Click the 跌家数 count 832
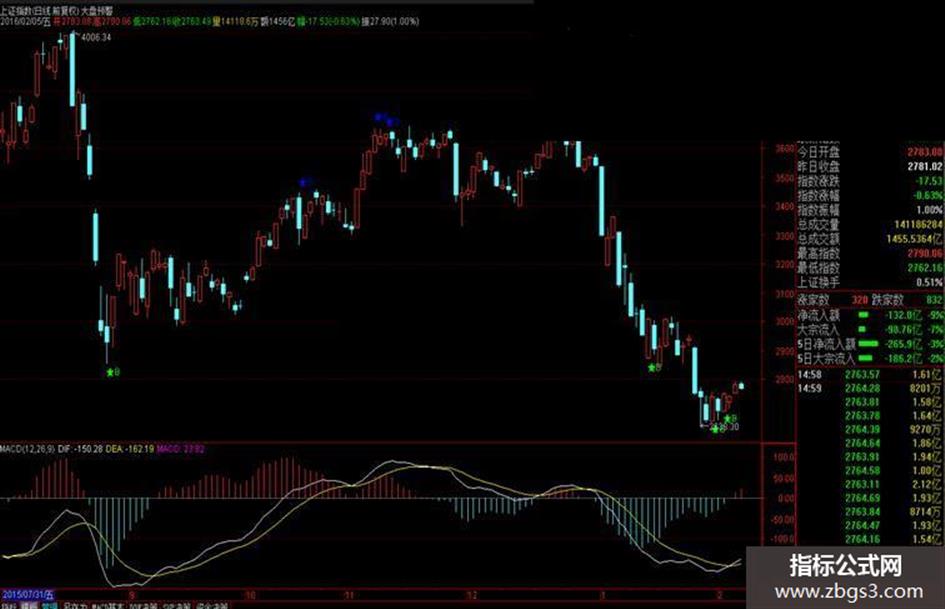This screenshot has width=945, height=609. click(x=934, y=300)
